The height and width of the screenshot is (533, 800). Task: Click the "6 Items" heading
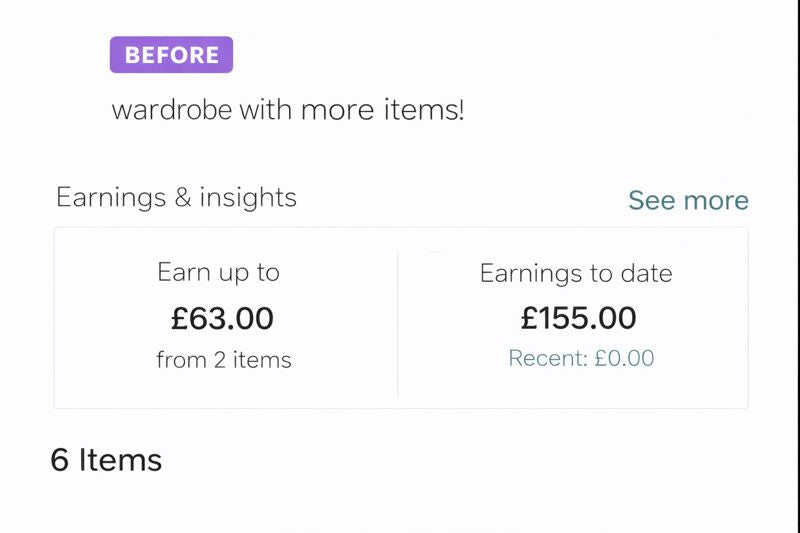106,460
